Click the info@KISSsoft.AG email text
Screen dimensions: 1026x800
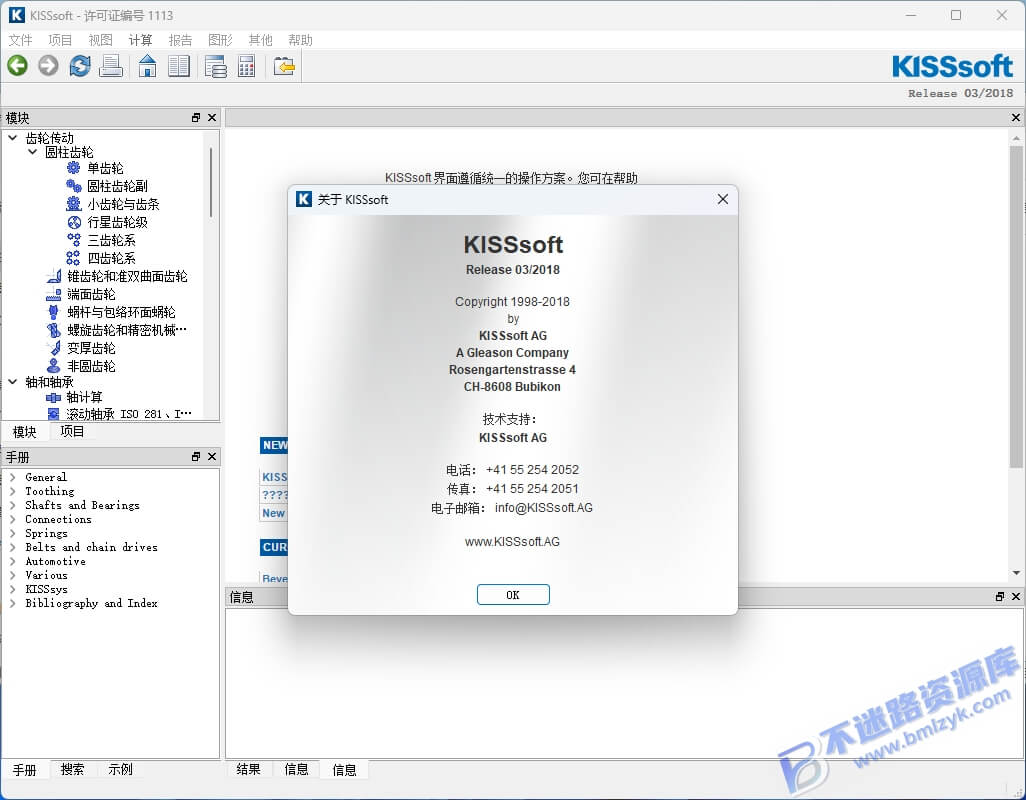pos(544,508)
